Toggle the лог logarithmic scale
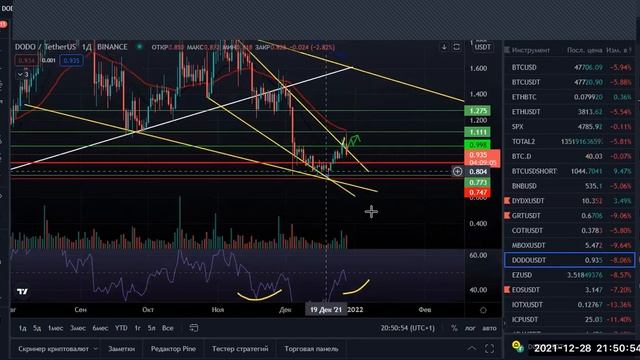The width and height of the screenshot is (640, 360). [x=470, y=328]
